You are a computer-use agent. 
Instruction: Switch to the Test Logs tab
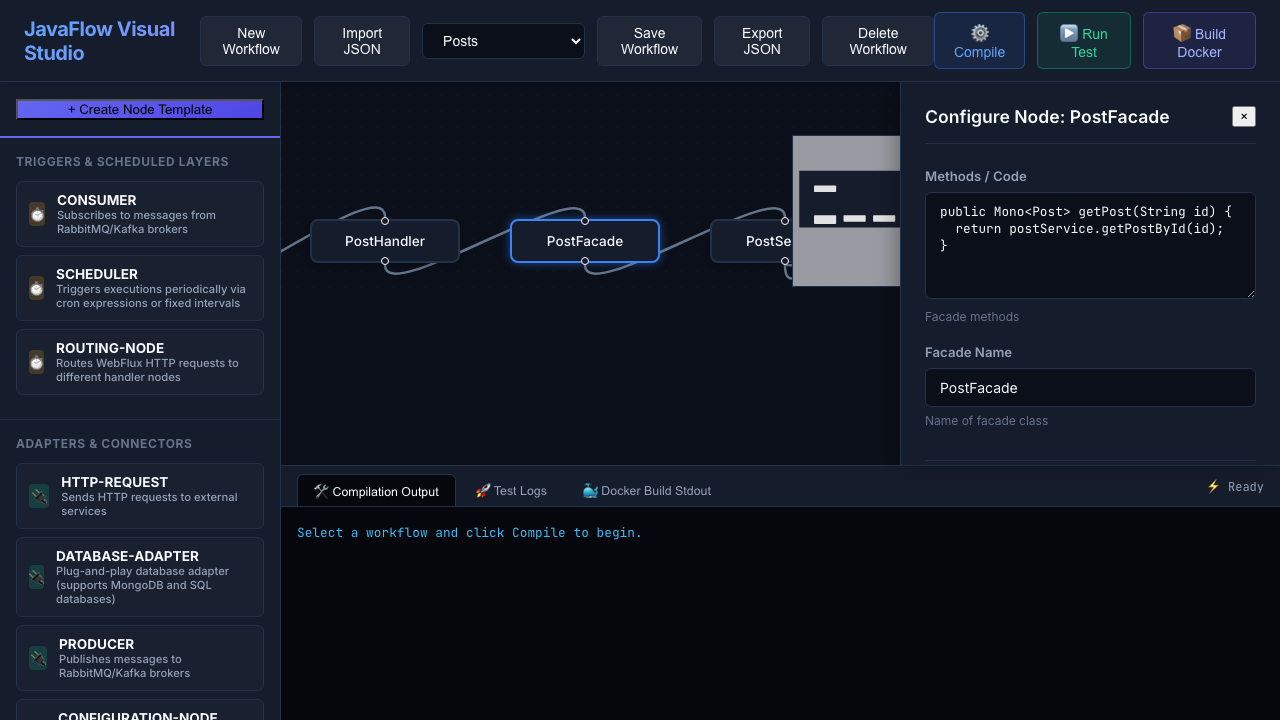tap(511, 491)
